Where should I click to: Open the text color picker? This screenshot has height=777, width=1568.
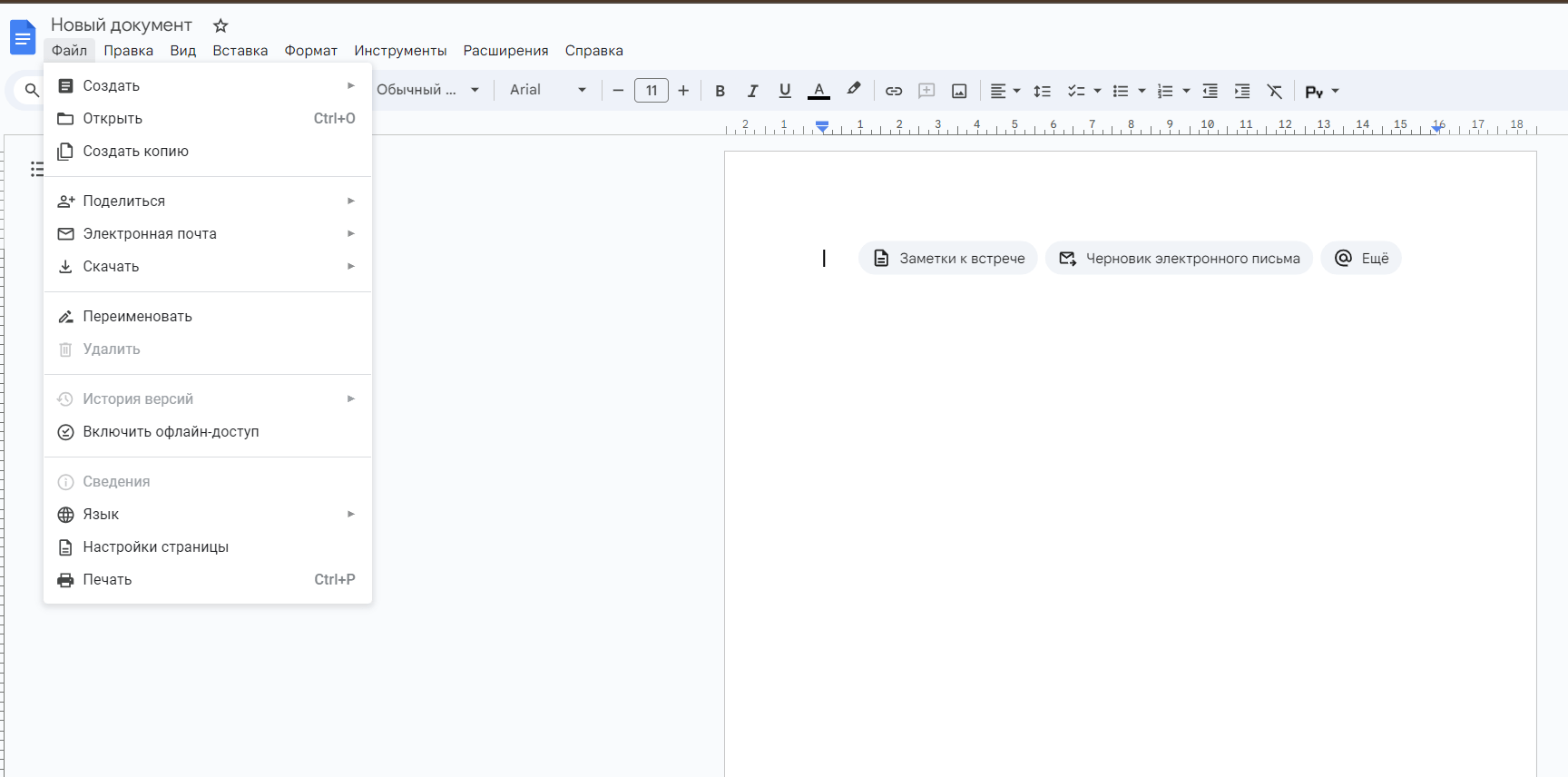point(818,91)
